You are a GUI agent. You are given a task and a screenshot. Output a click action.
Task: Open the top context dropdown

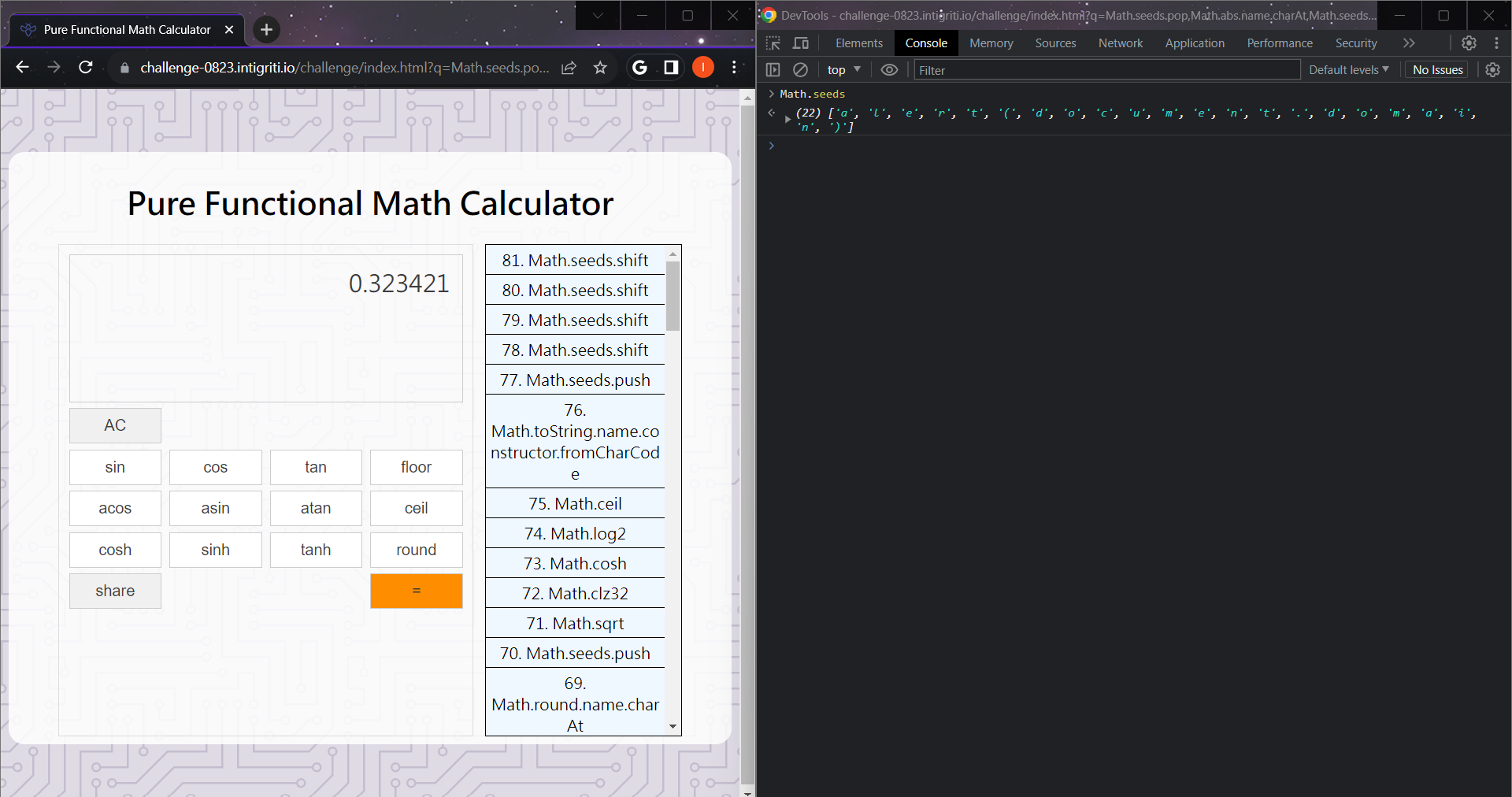point(844,70)
